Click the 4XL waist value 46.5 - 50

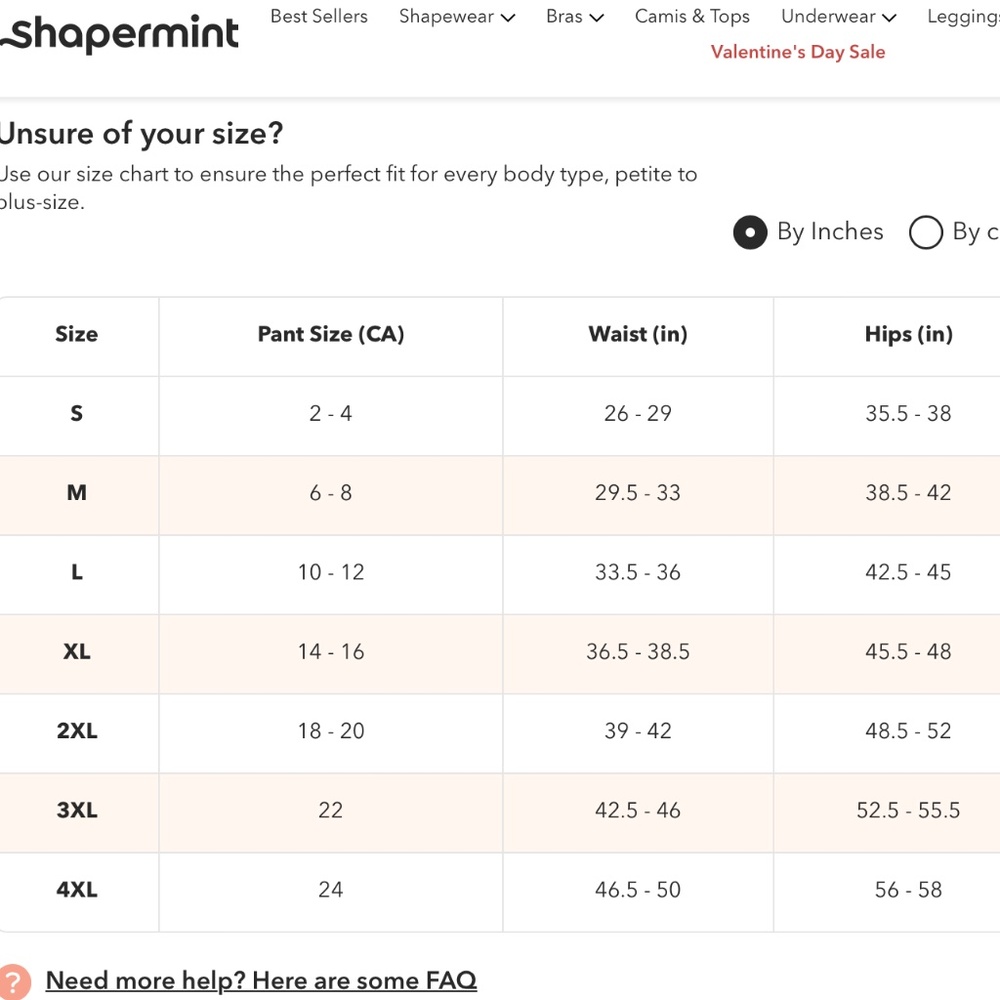[x=638, y=890]
